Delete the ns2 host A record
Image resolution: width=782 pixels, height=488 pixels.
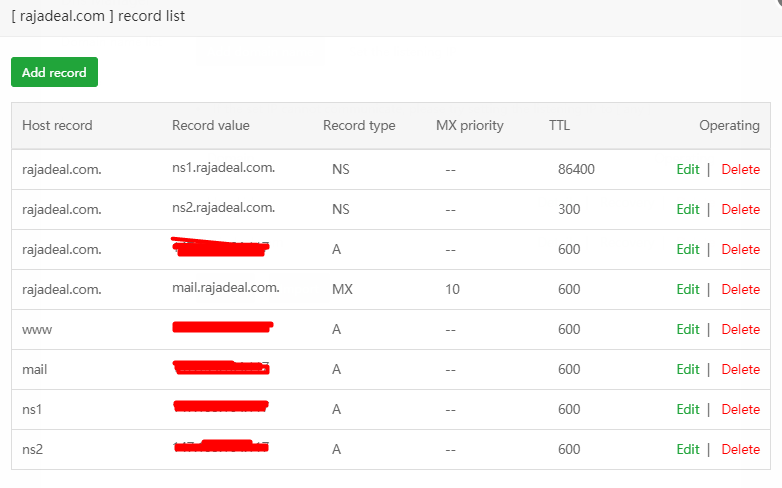[x=740, y=449]
